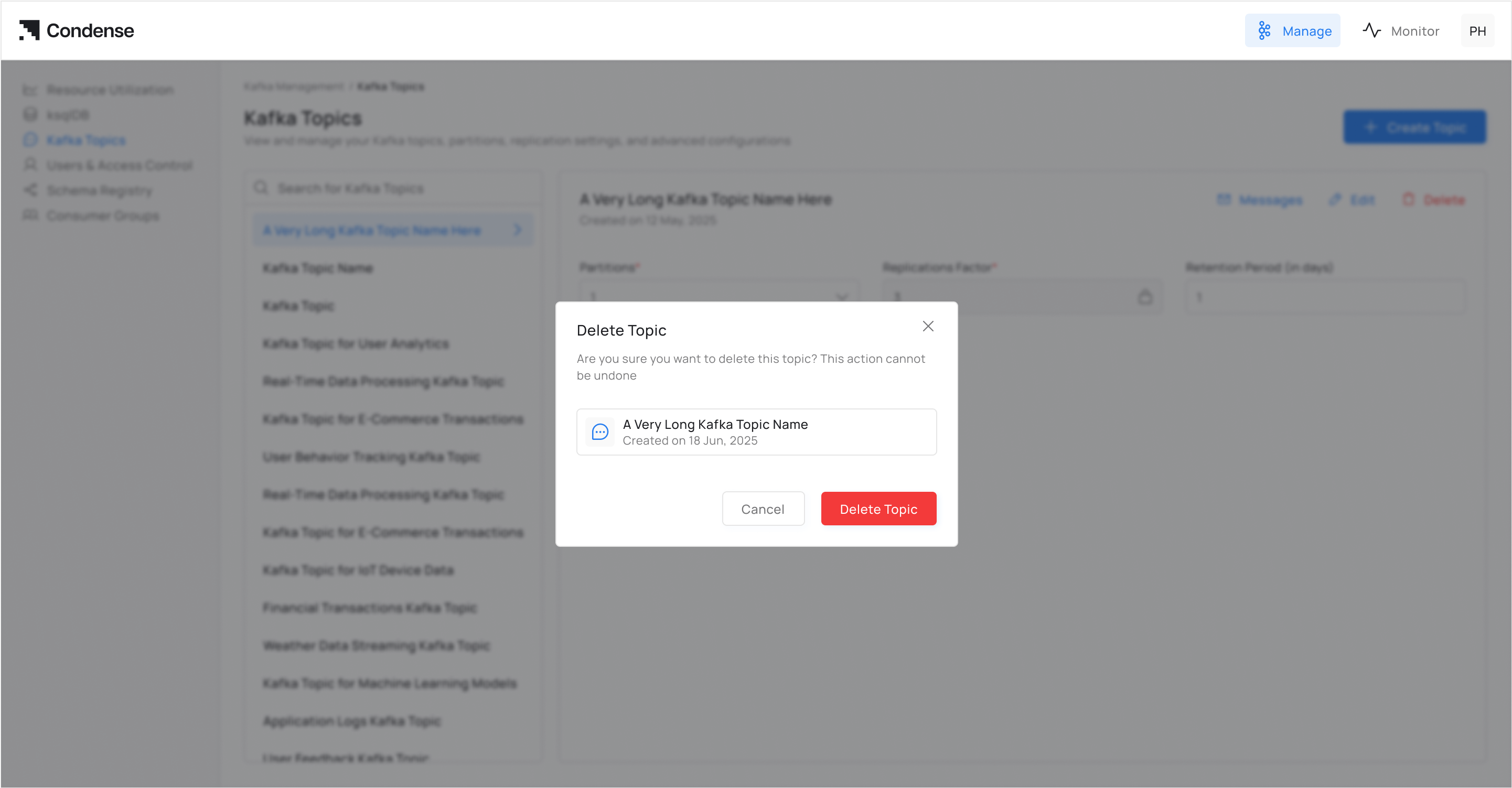Click the Condense logo icon
The width and height of the screenshot is (1512, 788).
point(29,30)
